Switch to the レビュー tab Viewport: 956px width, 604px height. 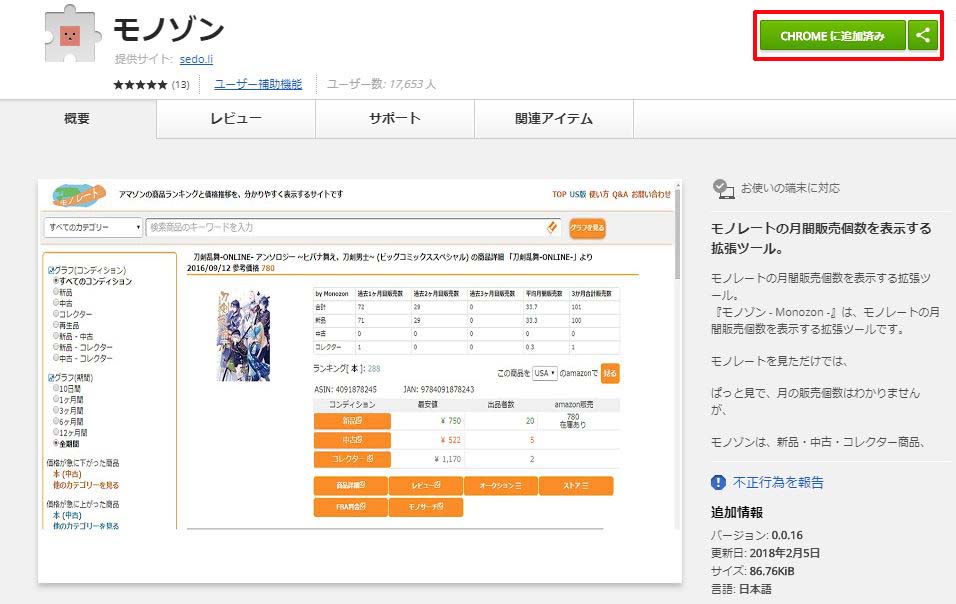click(x=236, y=118)
